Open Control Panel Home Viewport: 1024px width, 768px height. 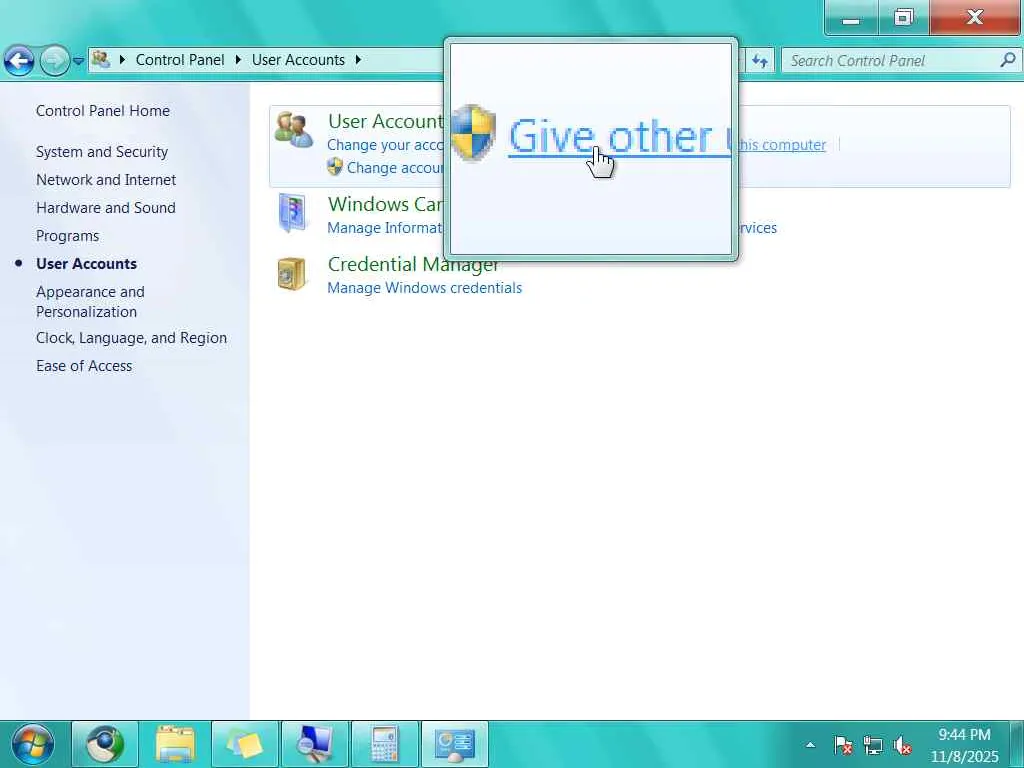103,111
